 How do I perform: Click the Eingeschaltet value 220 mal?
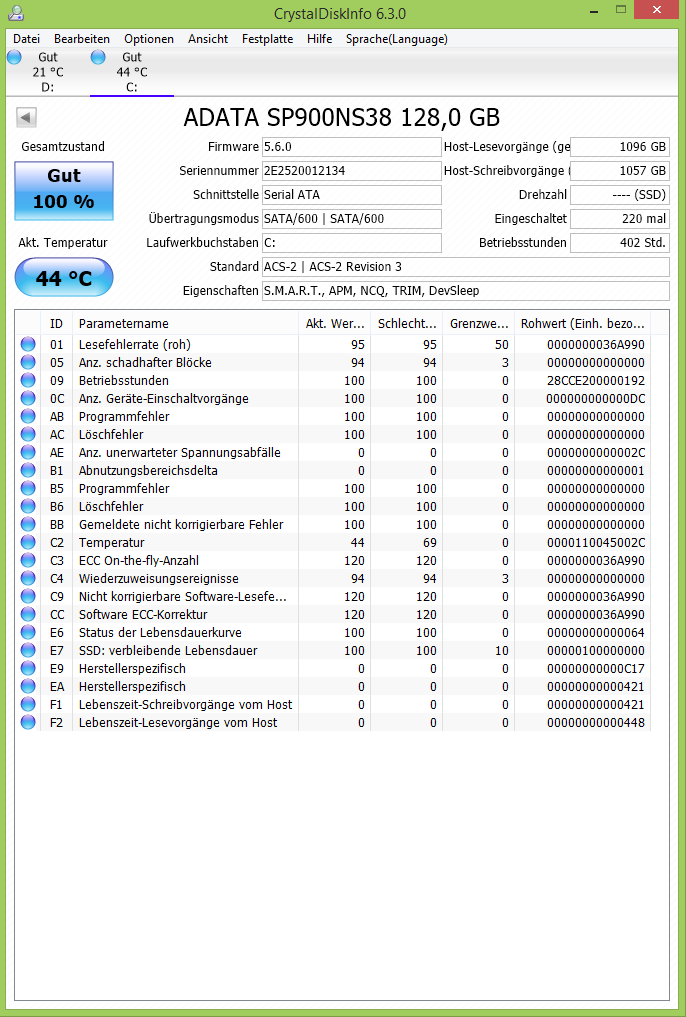pos(620,219)
